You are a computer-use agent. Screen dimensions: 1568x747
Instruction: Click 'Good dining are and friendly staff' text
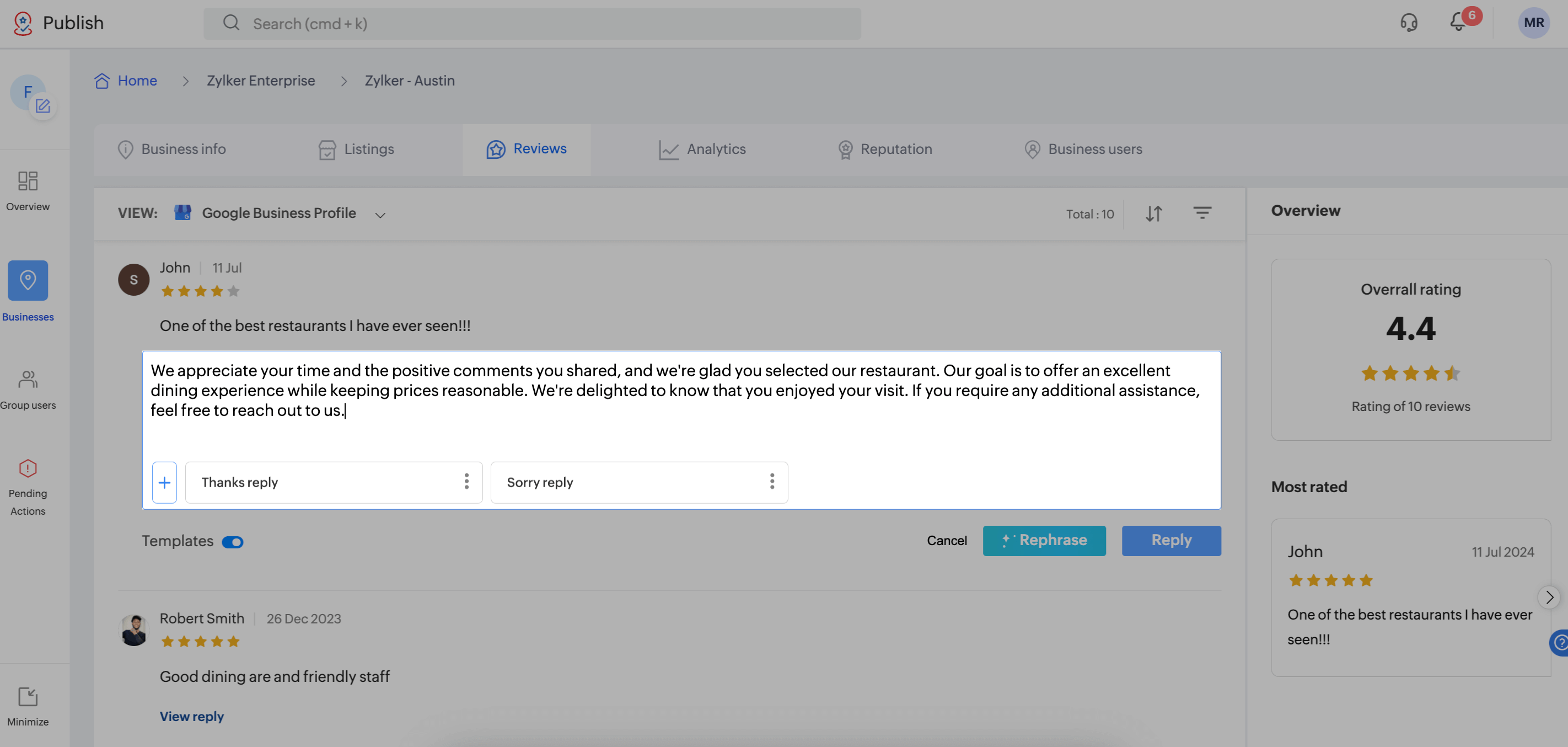(x=275, y=676)
